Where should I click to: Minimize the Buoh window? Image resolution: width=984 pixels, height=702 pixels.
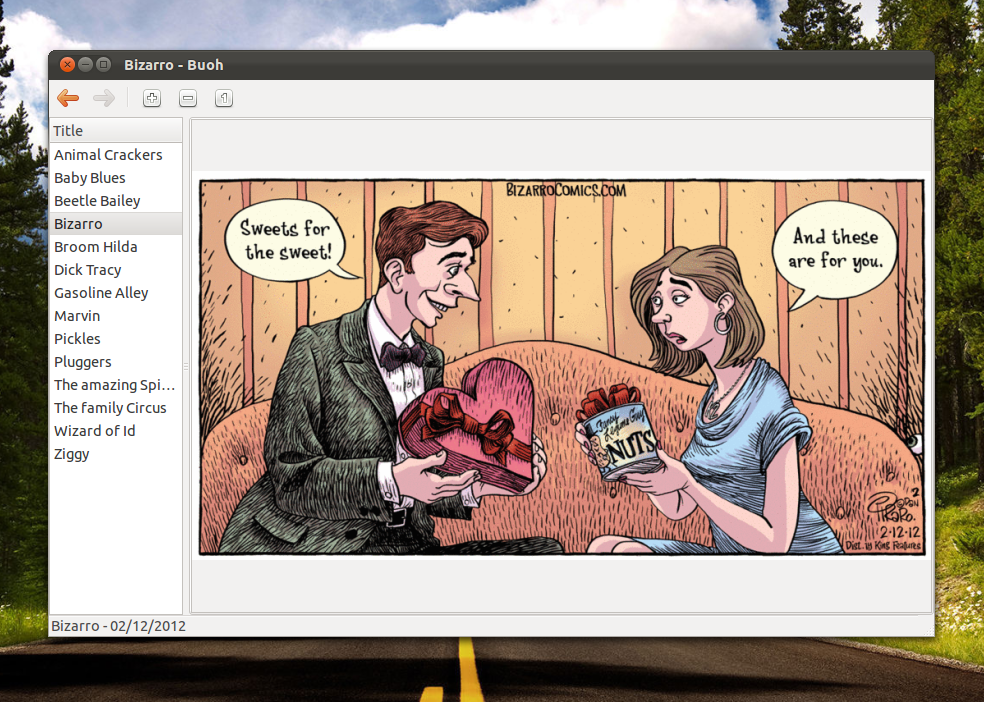(85, 65)
